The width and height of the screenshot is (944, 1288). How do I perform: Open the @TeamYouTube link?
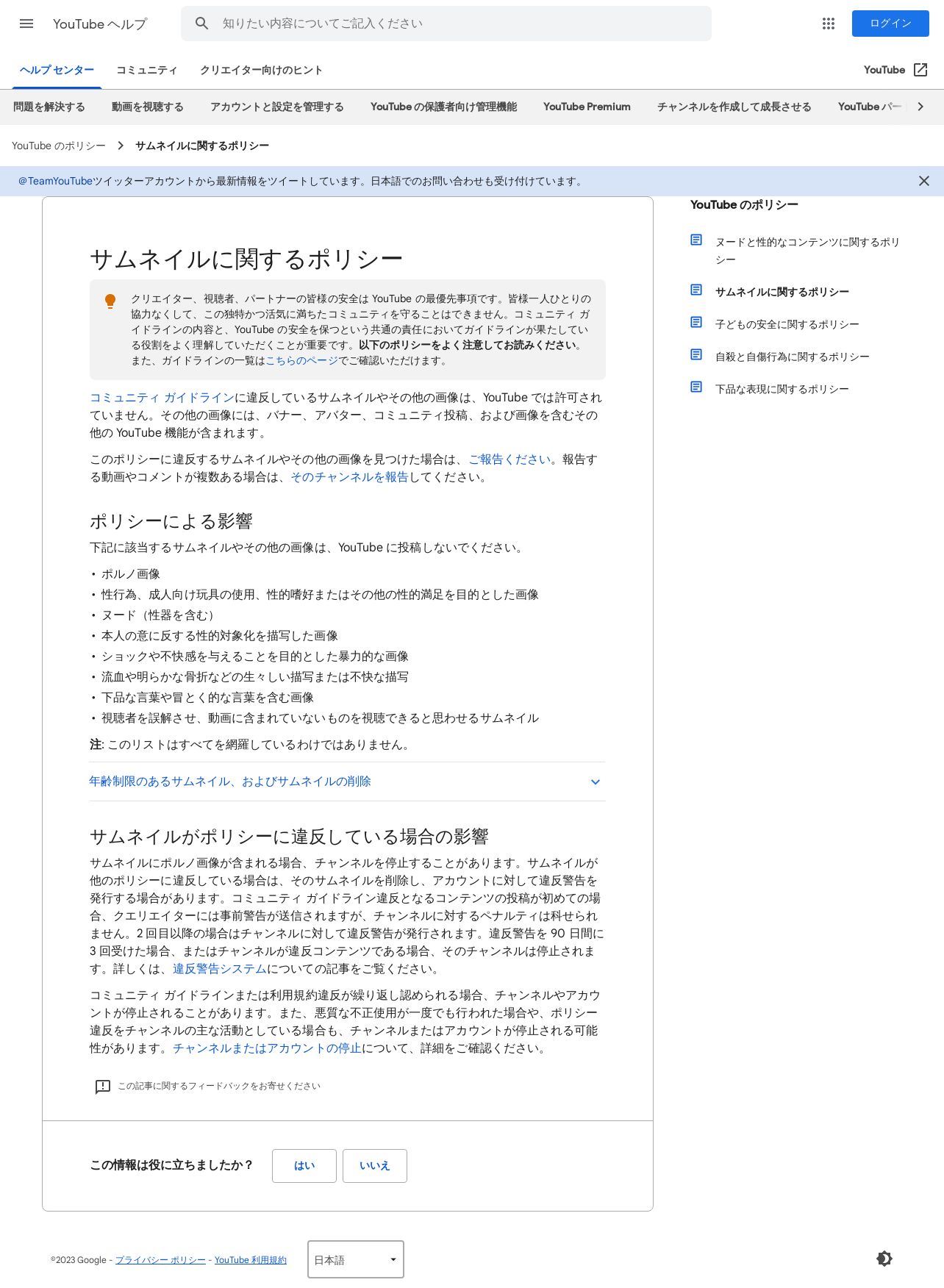pyautogui.click(x=56, y=181)
